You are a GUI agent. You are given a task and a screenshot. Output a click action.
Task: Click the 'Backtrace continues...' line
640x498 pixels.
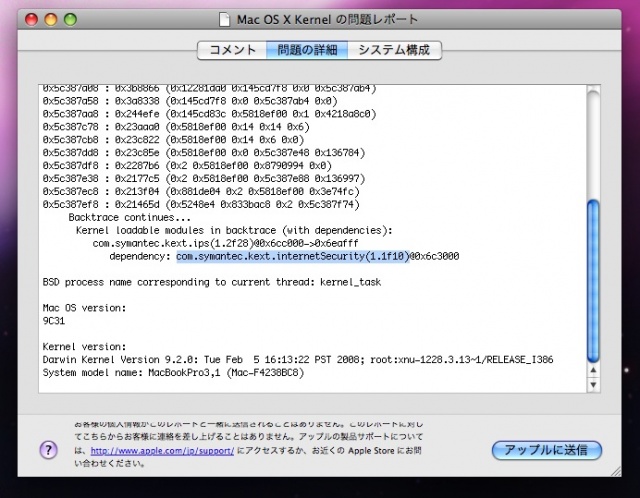pyautogui.click(x=129, y=217)
